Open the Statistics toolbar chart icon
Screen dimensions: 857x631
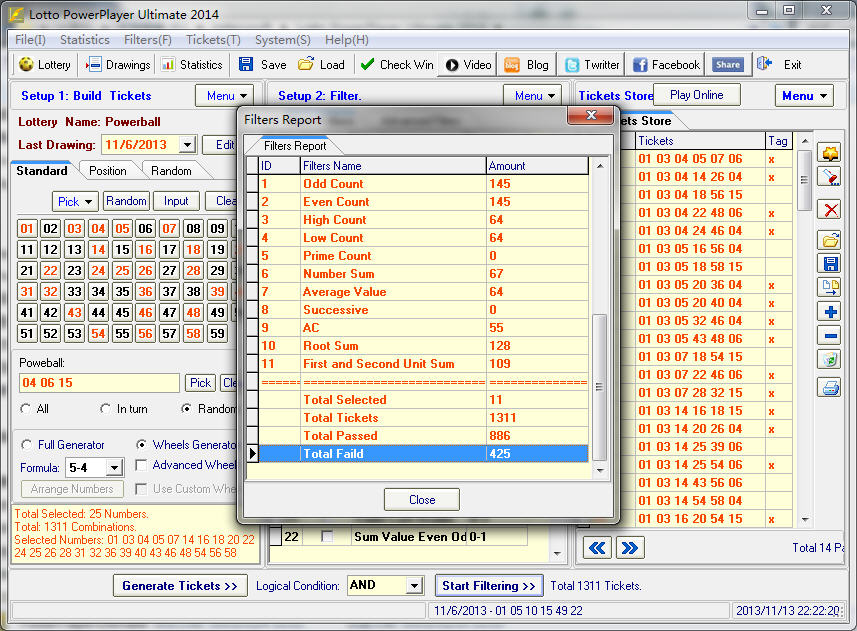[x=168, y=64]
